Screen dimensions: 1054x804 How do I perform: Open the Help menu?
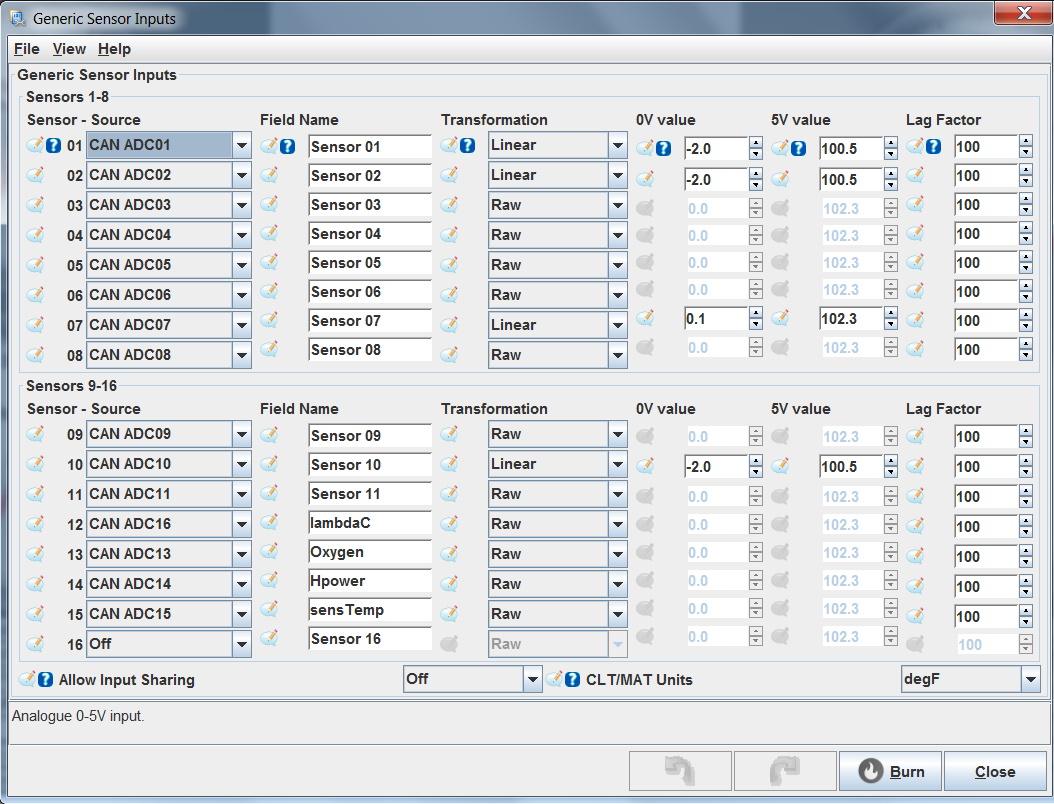114,48
